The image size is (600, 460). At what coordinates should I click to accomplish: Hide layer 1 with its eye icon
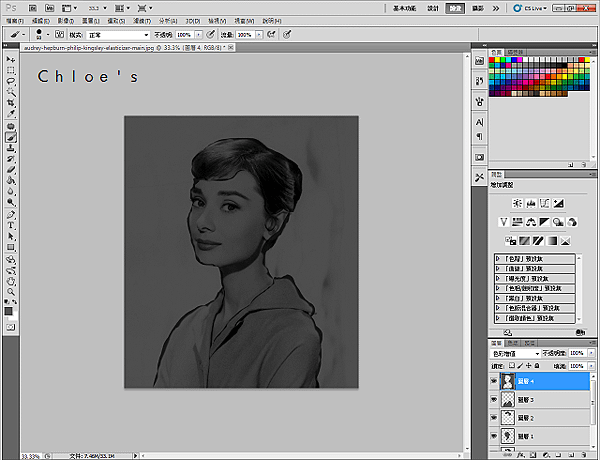tap(494, 436)
